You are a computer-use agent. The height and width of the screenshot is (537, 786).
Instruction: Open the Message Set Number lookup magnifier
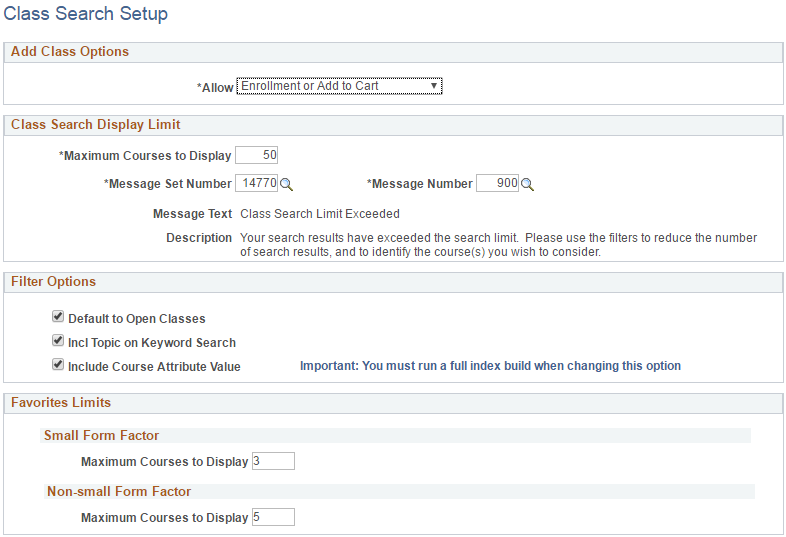tap(286, 184)
